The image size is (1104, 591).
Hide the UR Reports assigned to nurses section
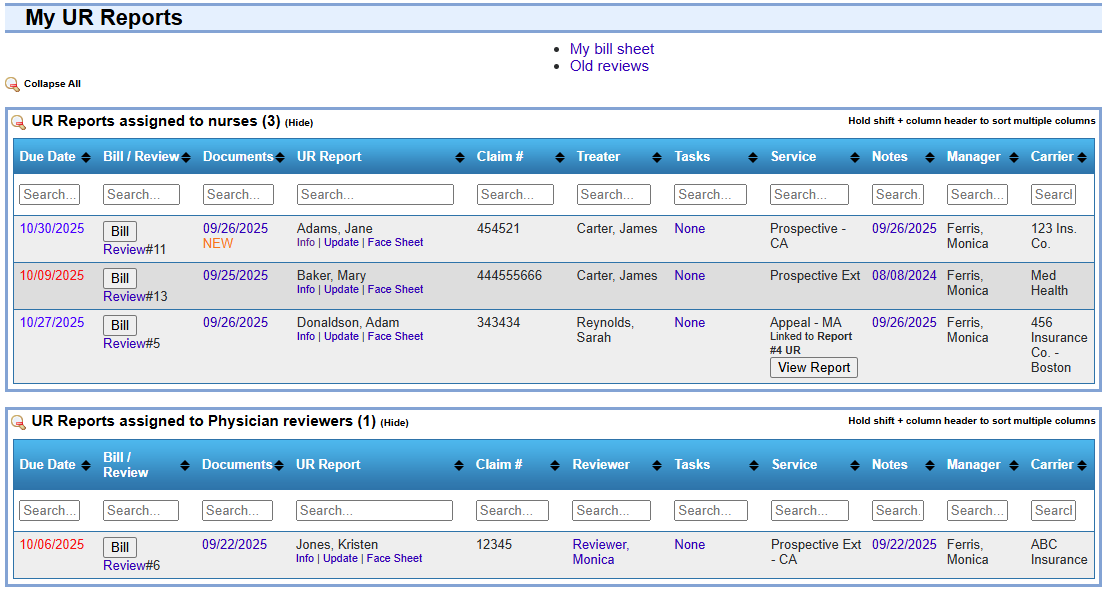[299, 123]
